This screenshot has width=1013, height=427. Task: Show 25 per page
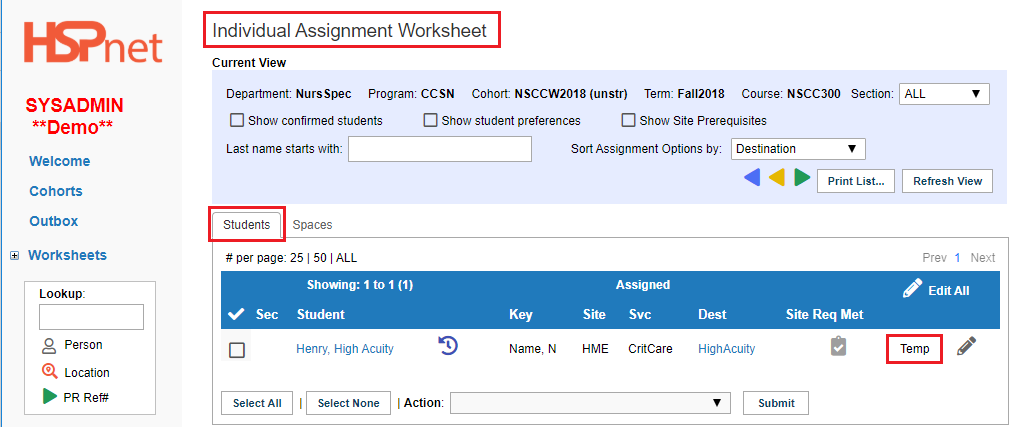(297, 258)
